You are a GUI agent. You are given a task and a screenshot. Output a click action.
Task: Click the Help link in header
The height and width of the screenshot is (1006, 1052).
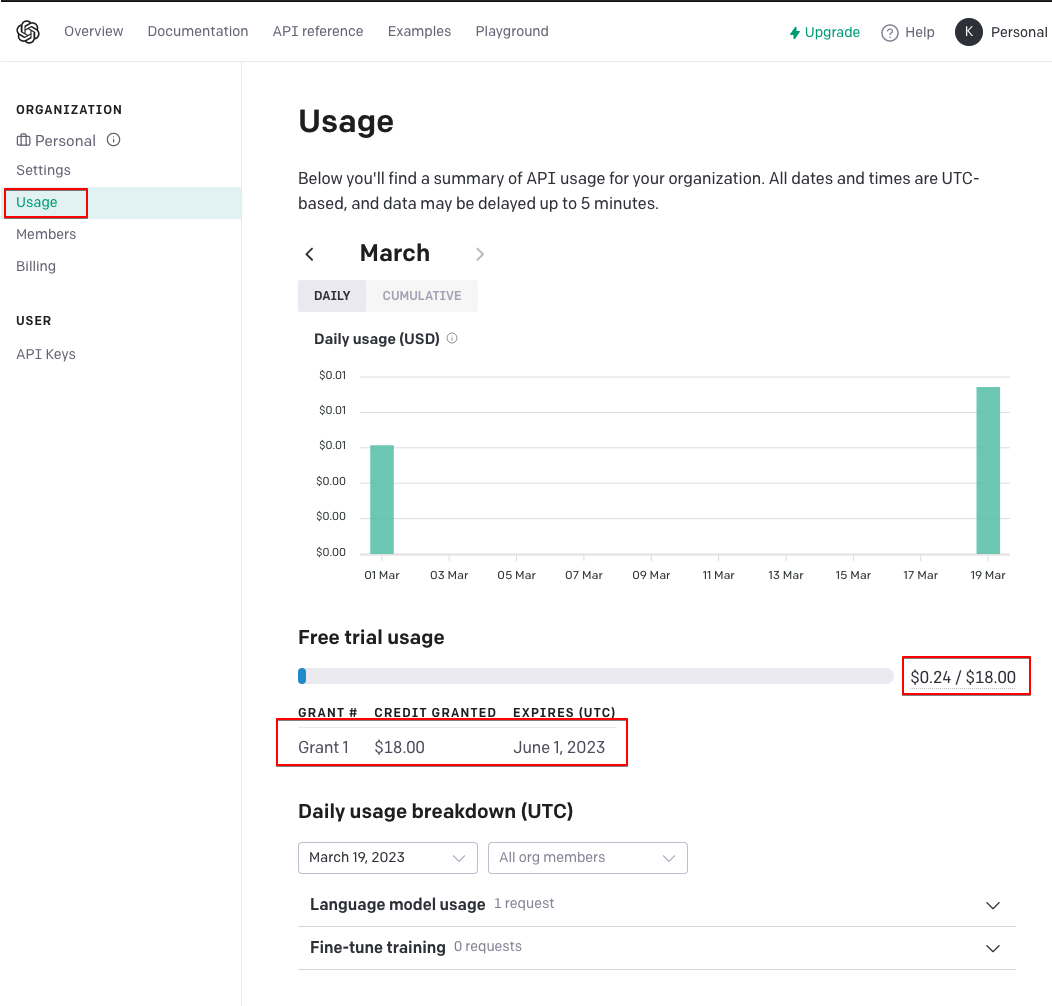(919, 32)
